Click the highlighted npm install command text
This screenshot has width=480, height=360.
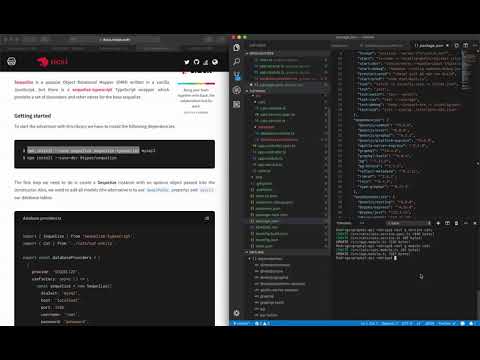pos(83,150)
